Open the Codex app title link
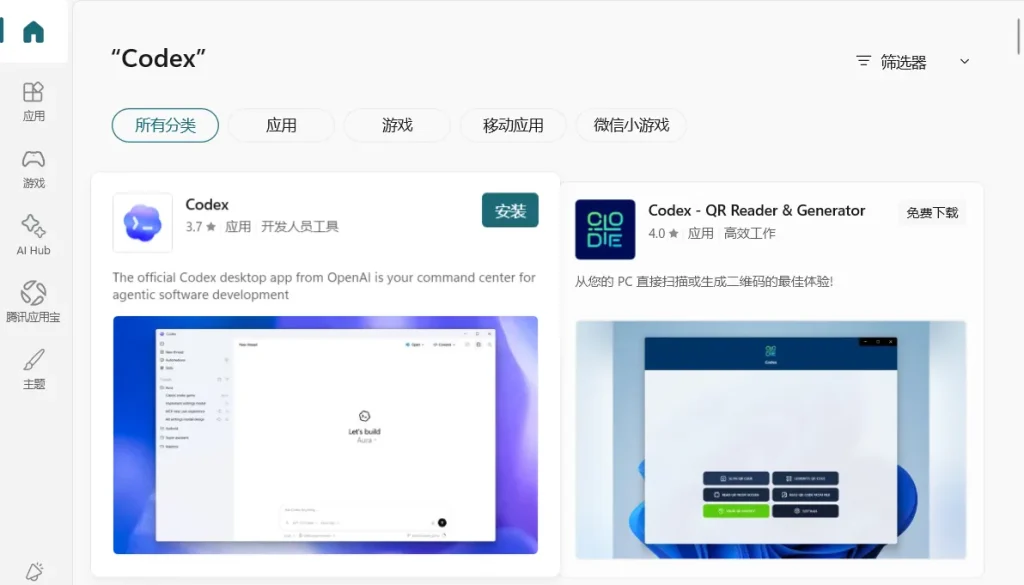This screenshot has height=585, width=1024. coord(207,204)
